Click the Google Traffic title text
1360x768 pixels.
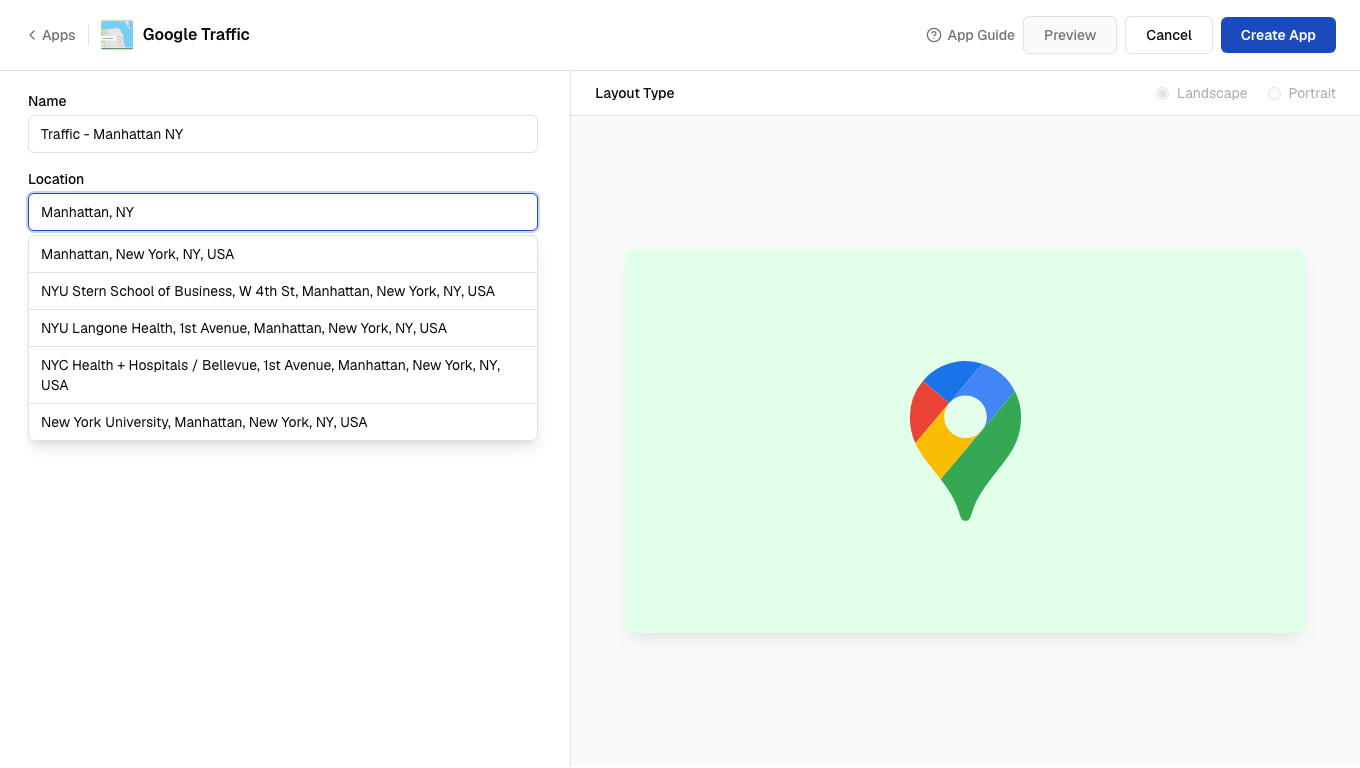point(196,34)
